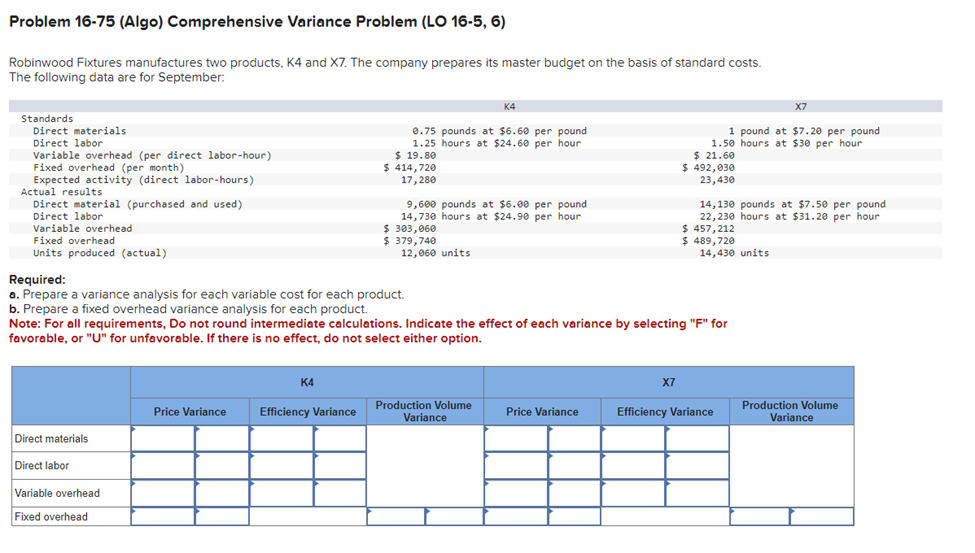Open K4 direct labor price variance F/U selector
This screenshot has height=553, width=975.
(x=222, y=465)
